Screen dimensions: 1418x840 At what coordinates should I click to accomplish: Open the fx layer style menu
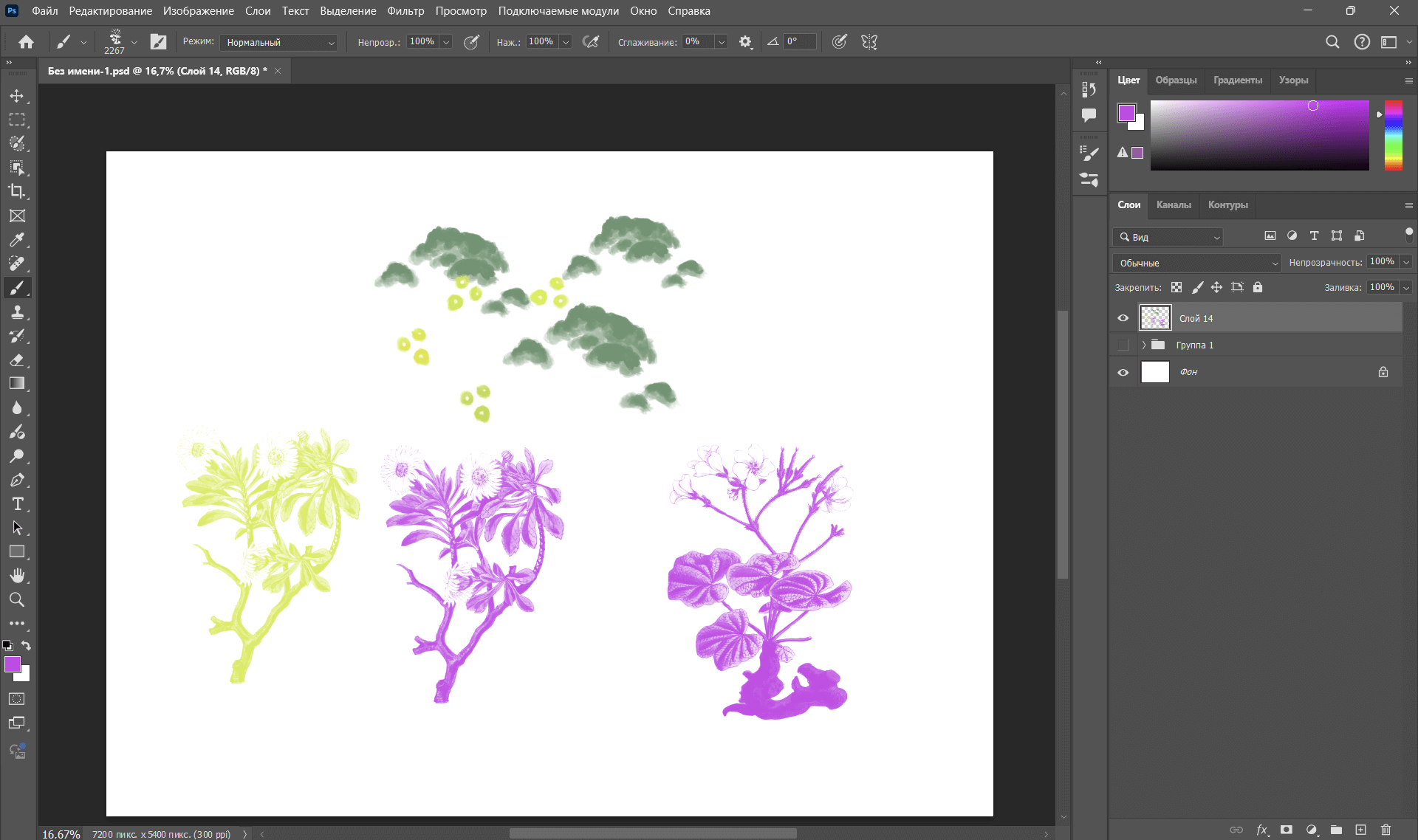[x=1262, y=830]
